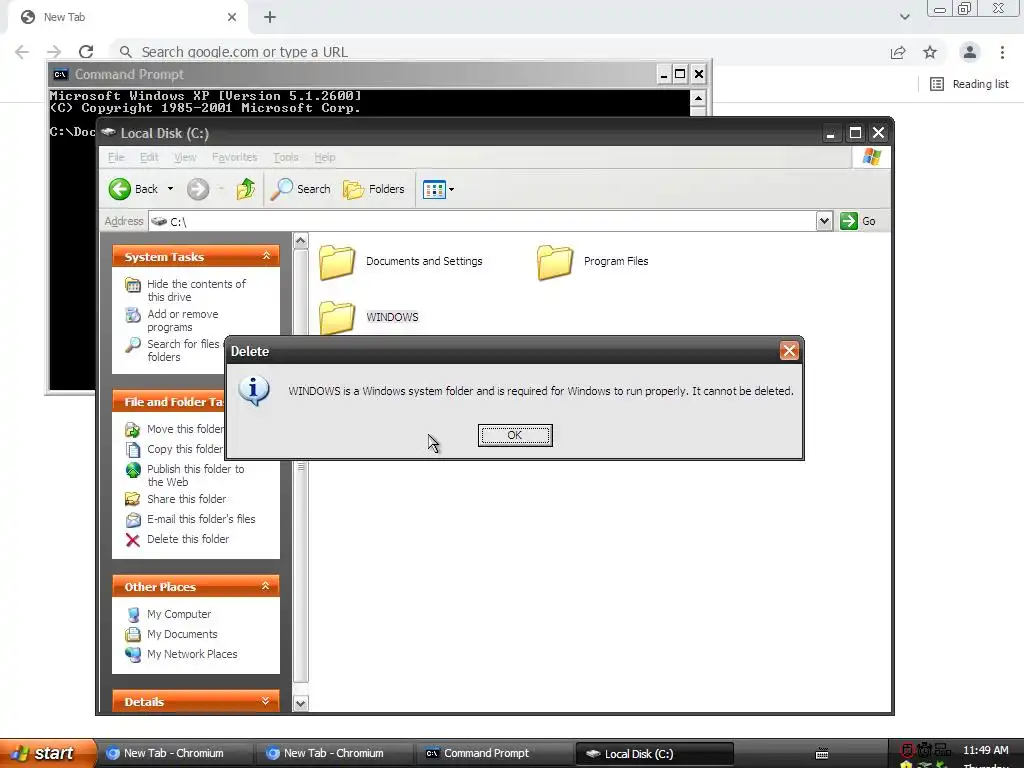Open the Help menu in Explorer
The image size is (1024, 768).
point(325,157)
